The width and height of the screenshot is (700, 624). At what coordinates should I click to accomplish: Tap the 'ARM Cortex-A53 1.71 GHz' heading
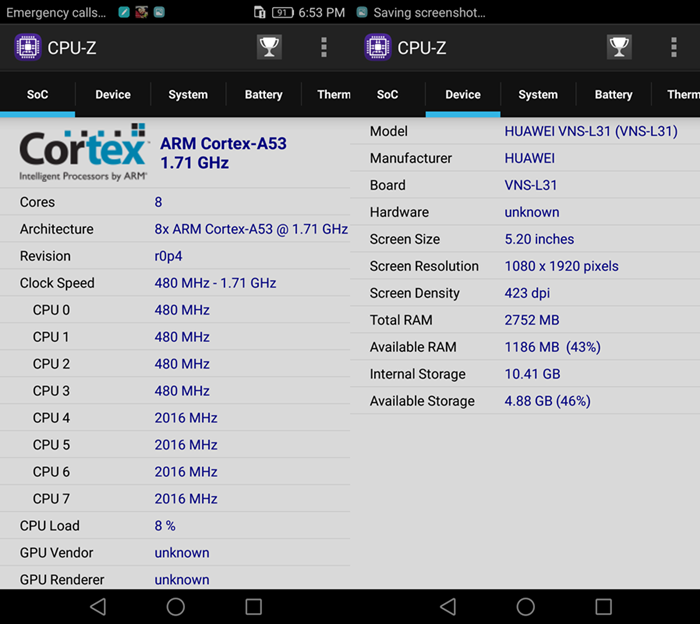click(223, 153)
